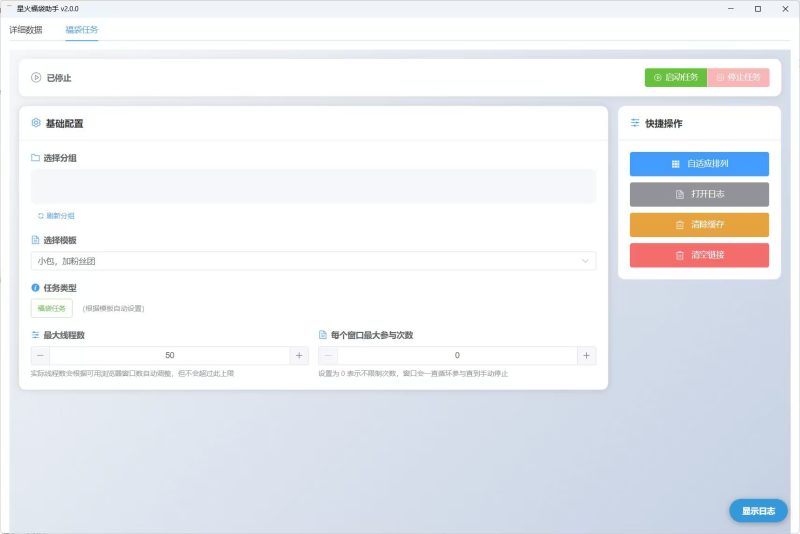
Task: Increase 最大线程数 with the plus button
Action: coord(298,355)
